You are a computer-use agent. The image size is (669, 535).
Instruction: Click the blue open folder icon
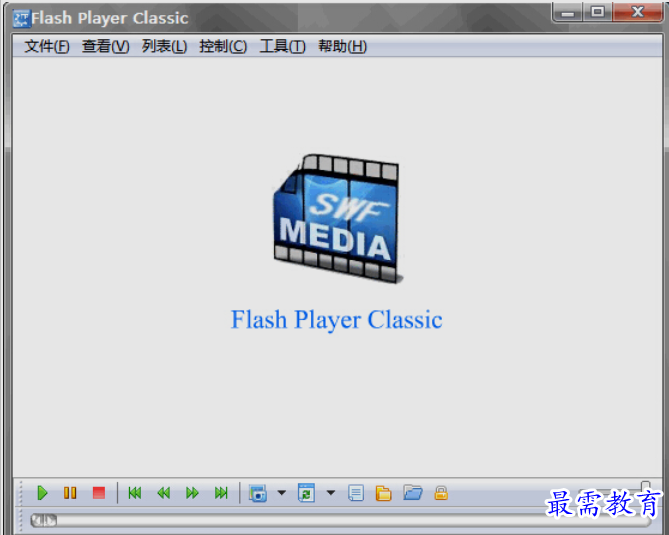point(413,493)
